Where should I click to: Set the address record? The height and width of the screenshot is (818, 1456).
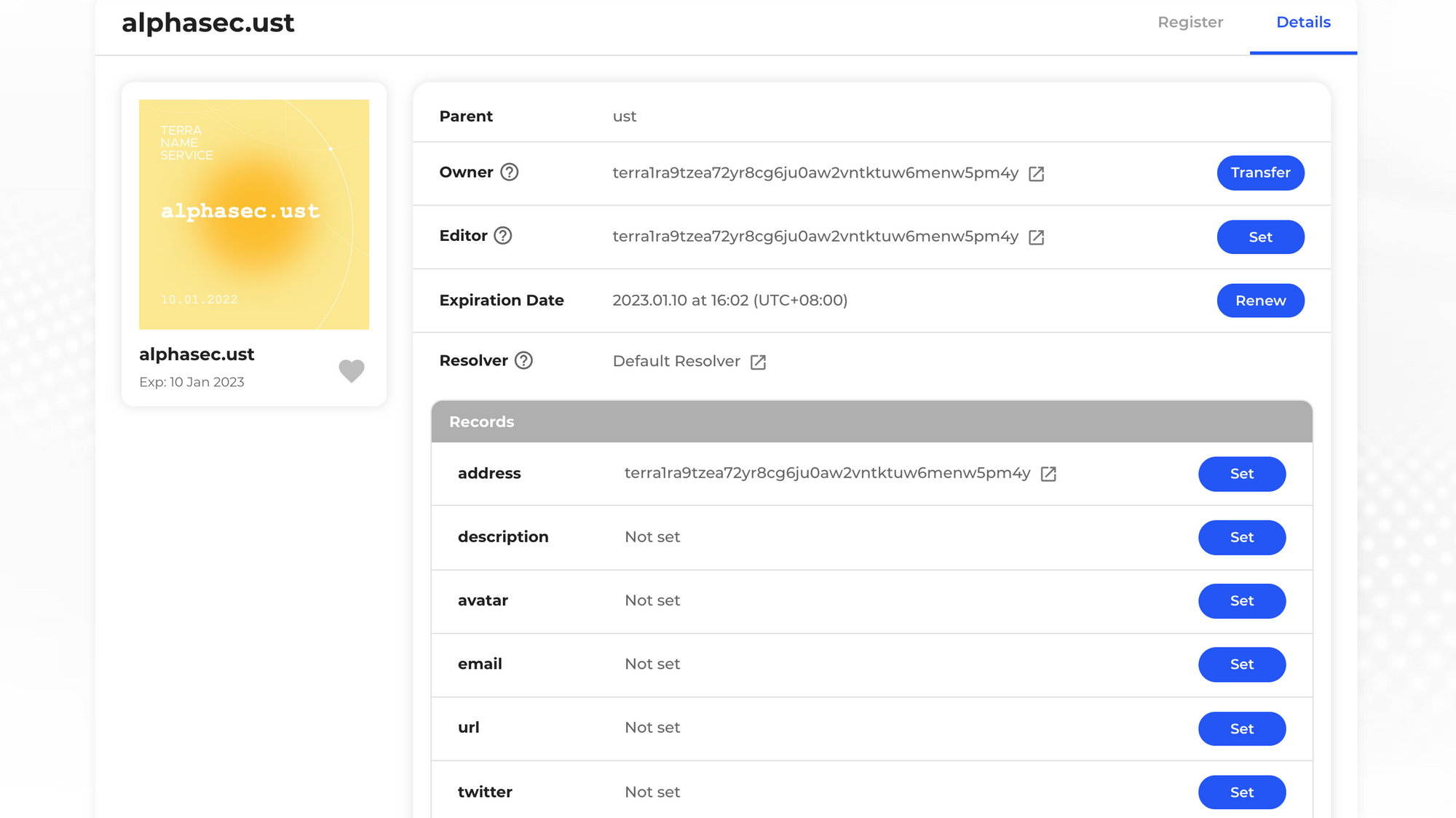1242,474
